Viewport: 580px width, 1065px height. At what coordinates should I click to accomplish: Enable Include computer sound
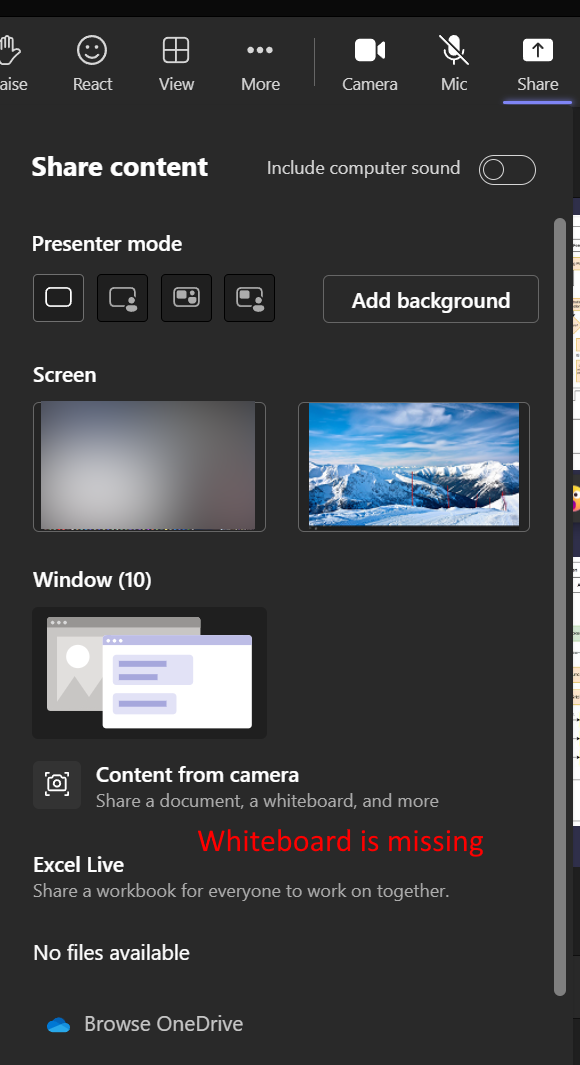507,169
